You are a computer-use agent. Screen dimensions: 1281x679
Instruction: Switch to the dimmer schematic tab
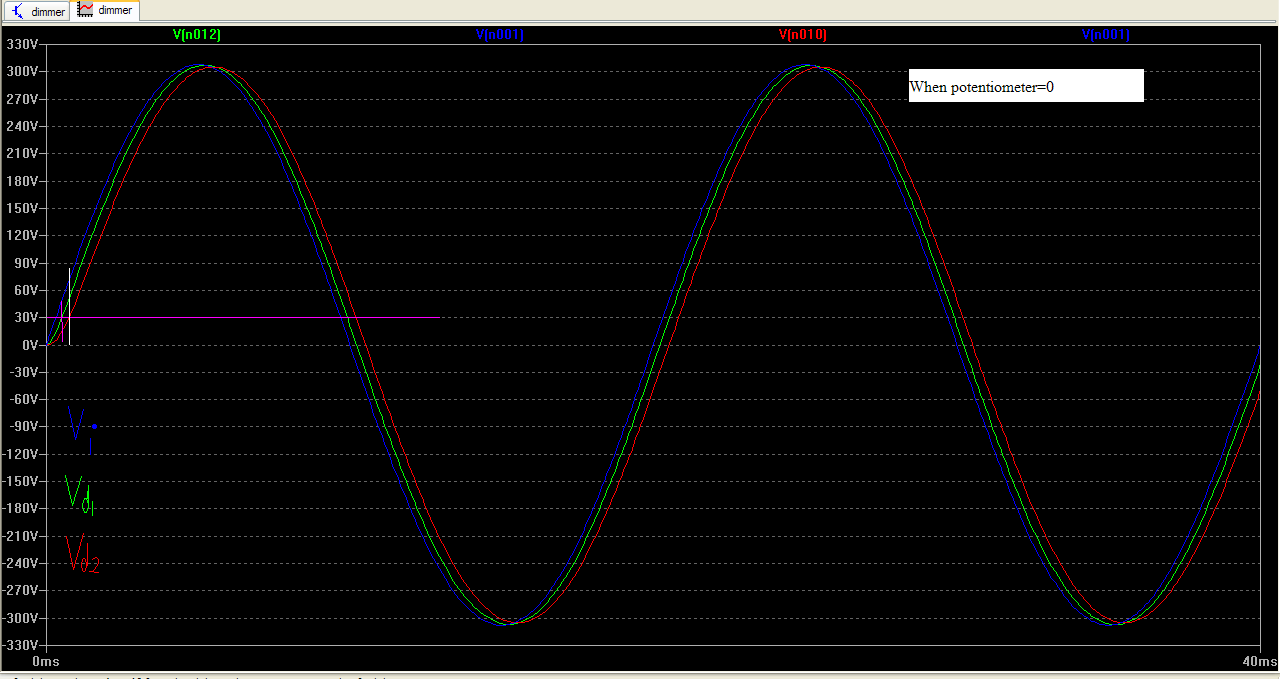(x=39, y=11)
